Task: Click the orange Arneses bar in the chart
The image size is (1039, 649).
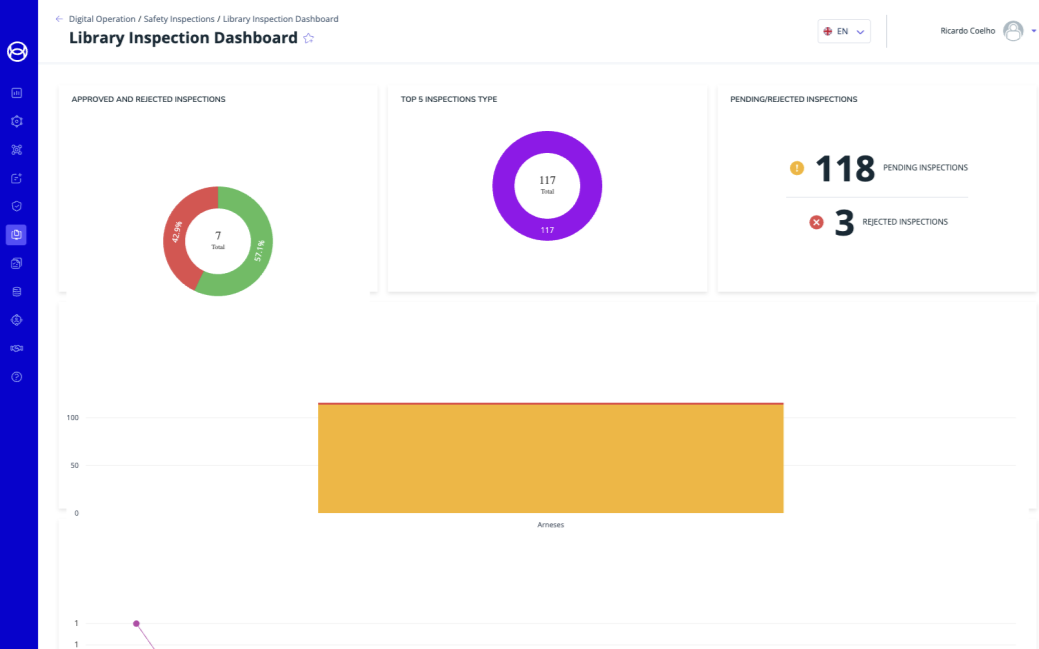Action: (x=550, y=460)
